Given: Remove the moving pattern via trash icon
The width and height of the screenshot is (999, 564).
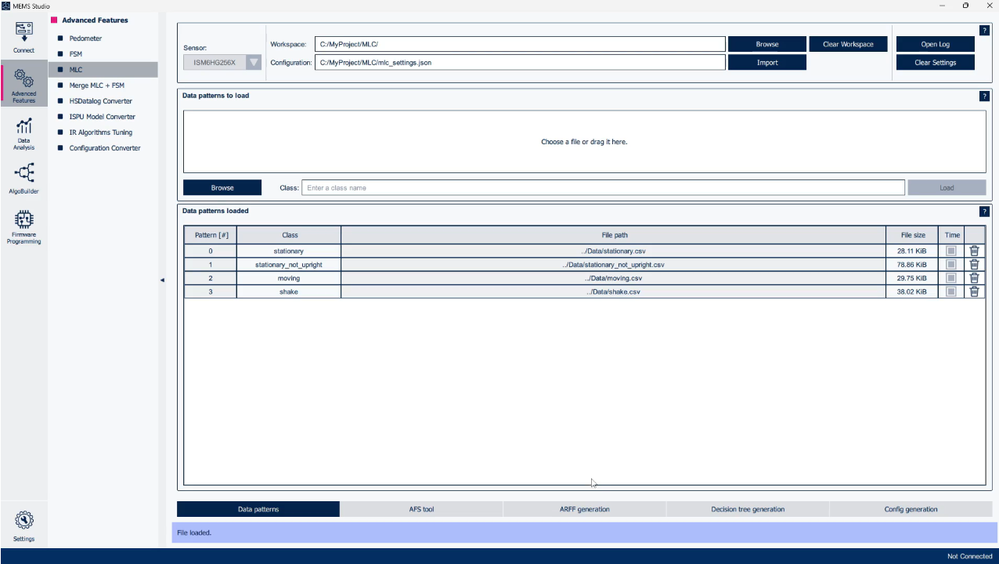Looking at the screenshot, I should [x=974, y=278].
